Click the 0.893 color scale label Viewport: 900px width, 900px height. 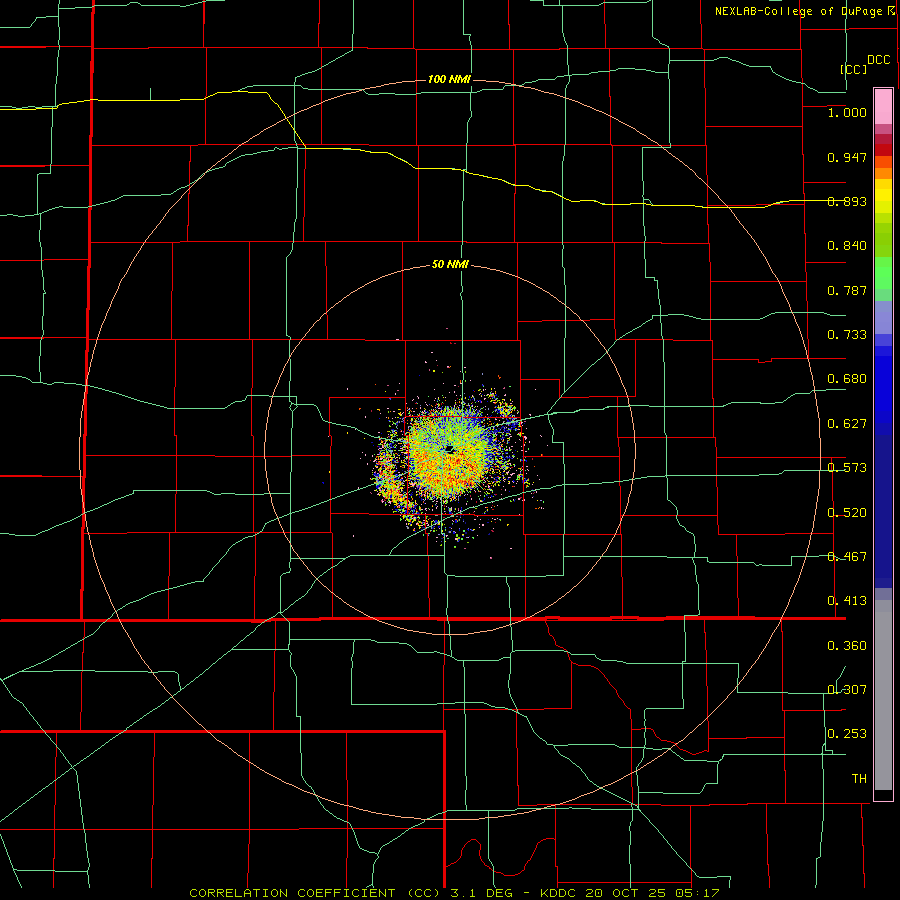[847, 201]
